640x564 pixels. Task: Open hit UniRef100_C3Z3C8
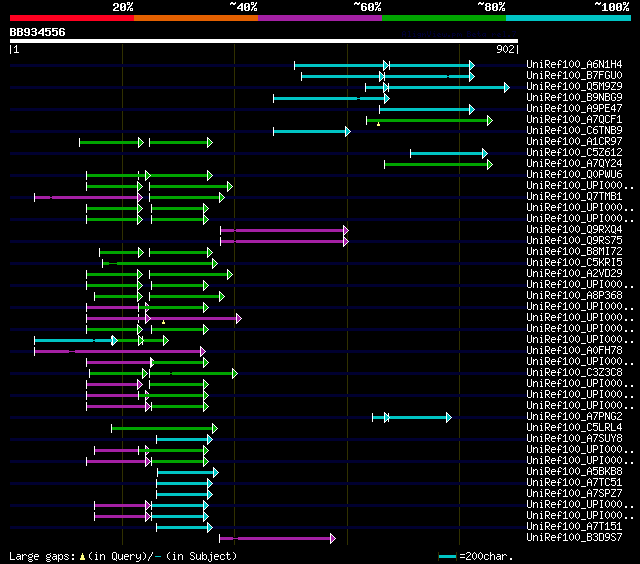tap(574, 373)
